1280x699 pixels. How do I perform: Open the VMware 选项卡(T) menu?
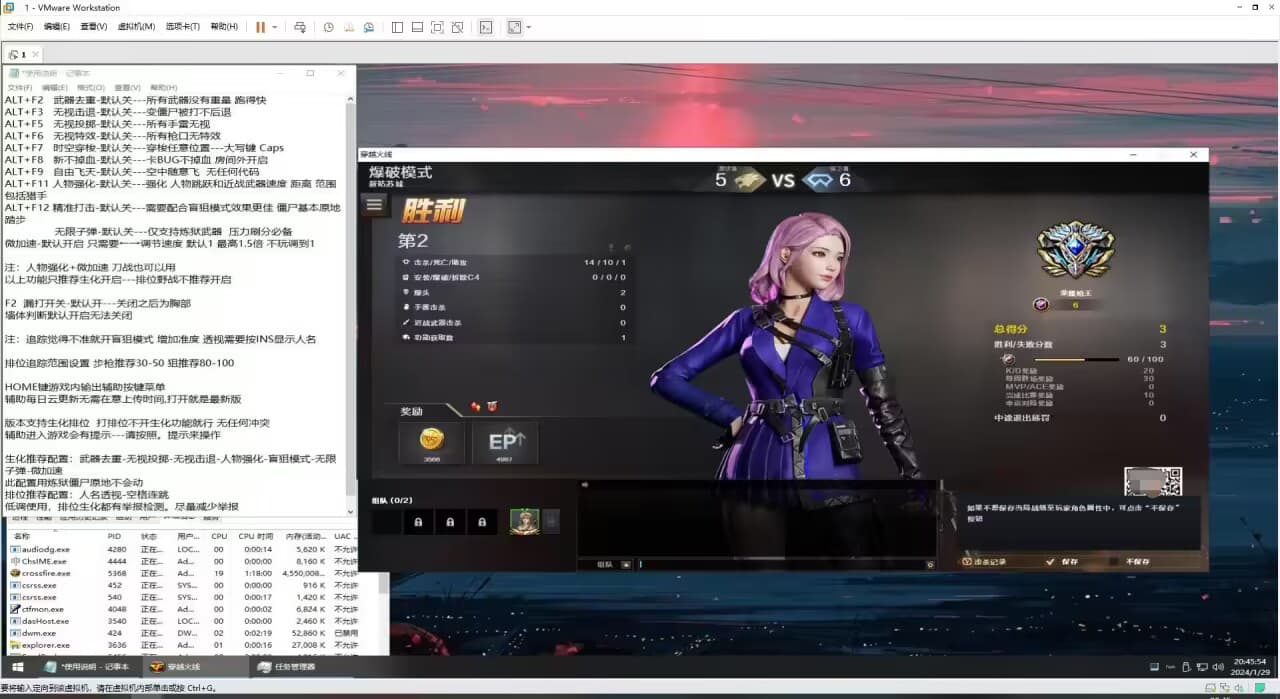182,27
